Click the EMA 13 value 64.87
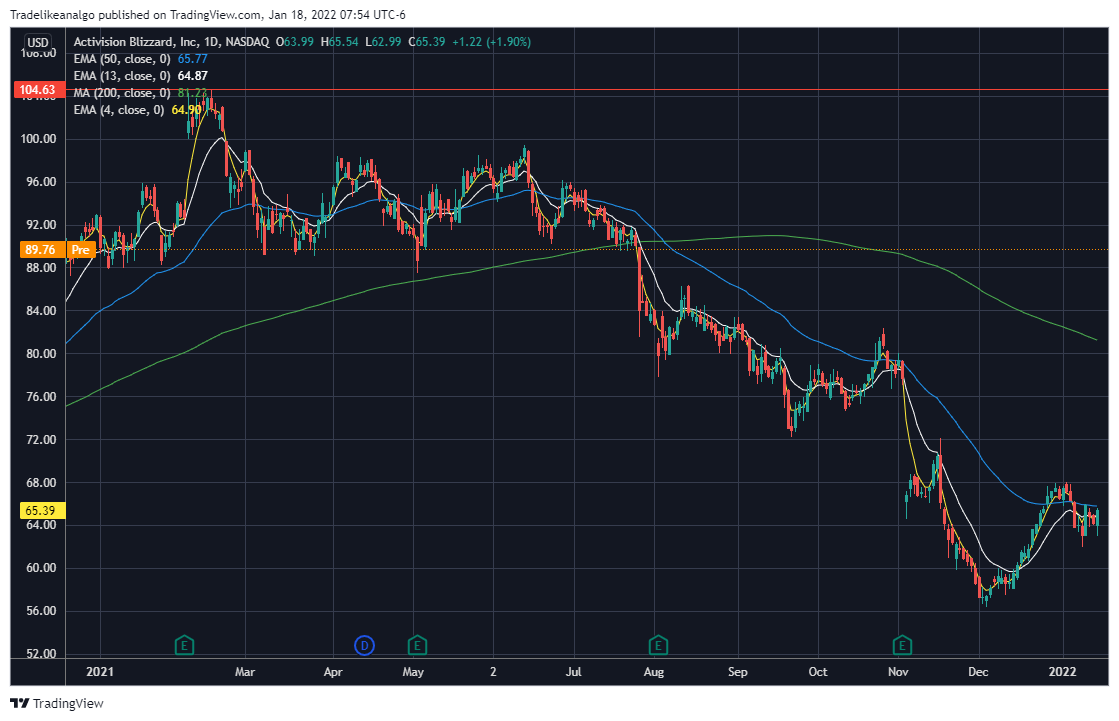The image size is (1119, 721). coord(193,76)
